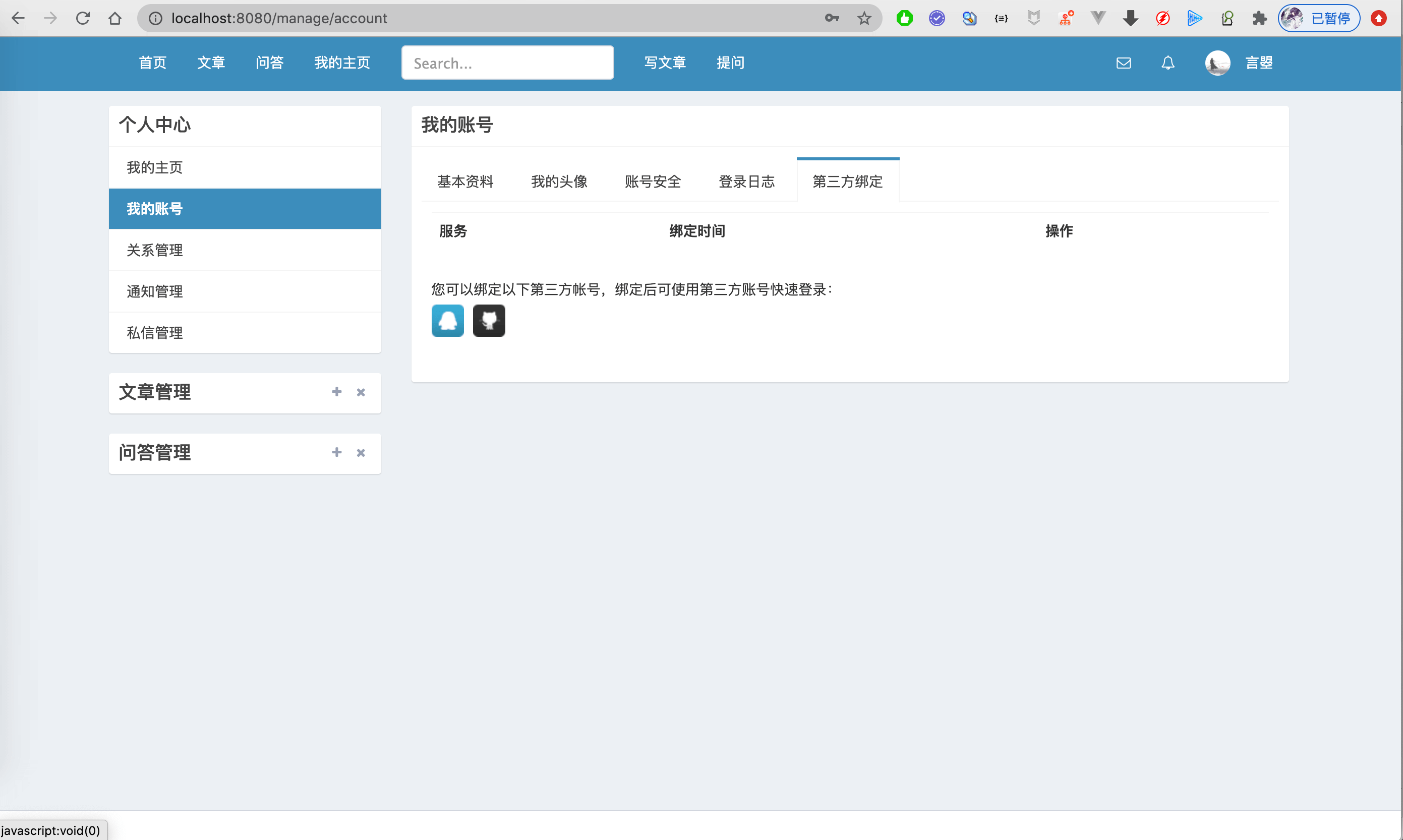Open 关系管理 in the sidebar
1403x840 pixels.
coord(154,250)
